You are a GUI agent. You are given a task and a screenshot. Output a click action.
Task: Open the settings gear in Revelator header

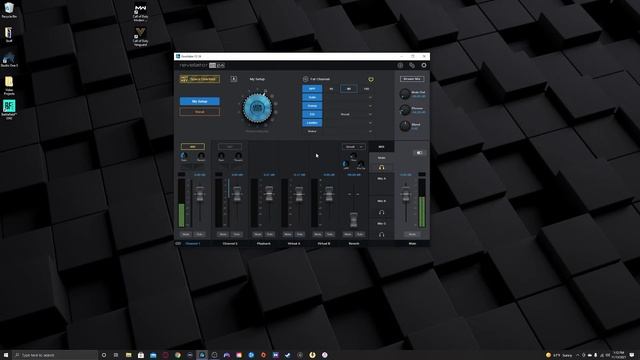click(x=424, y=65)
